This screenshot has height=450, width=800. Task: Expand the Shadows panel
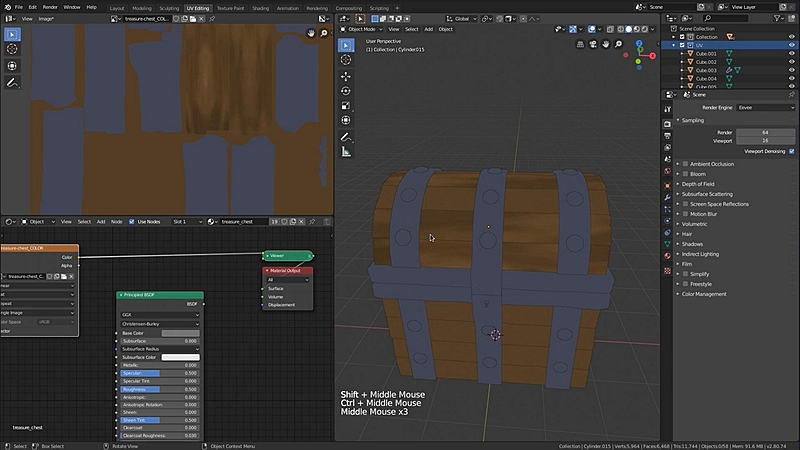[692, 244]
